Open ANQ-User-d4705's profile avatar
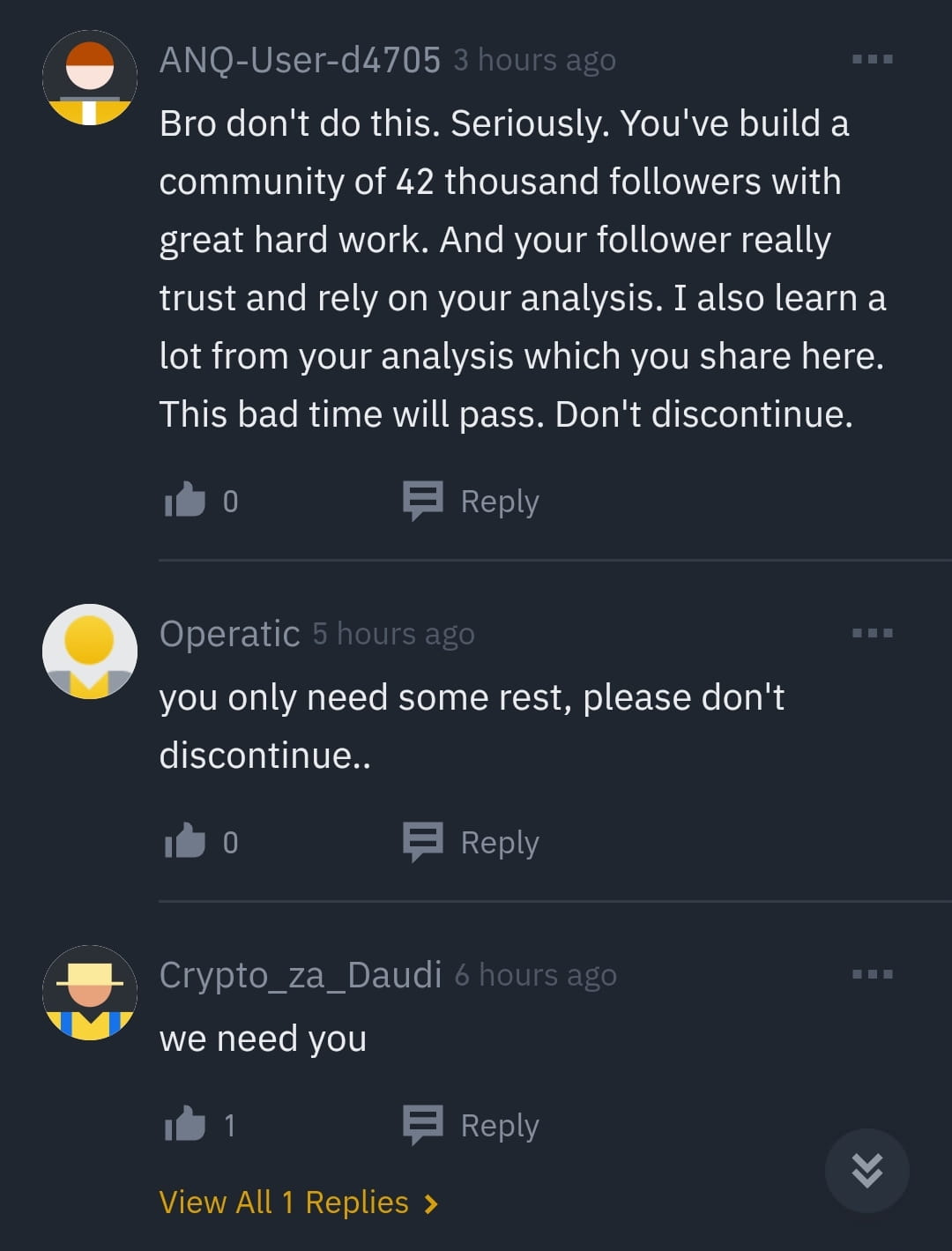 90,78
